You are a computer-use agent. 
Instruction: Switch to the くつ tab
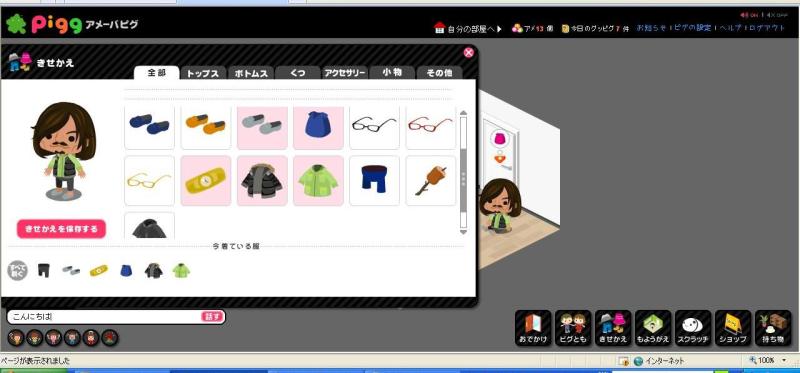click(298, 73)
